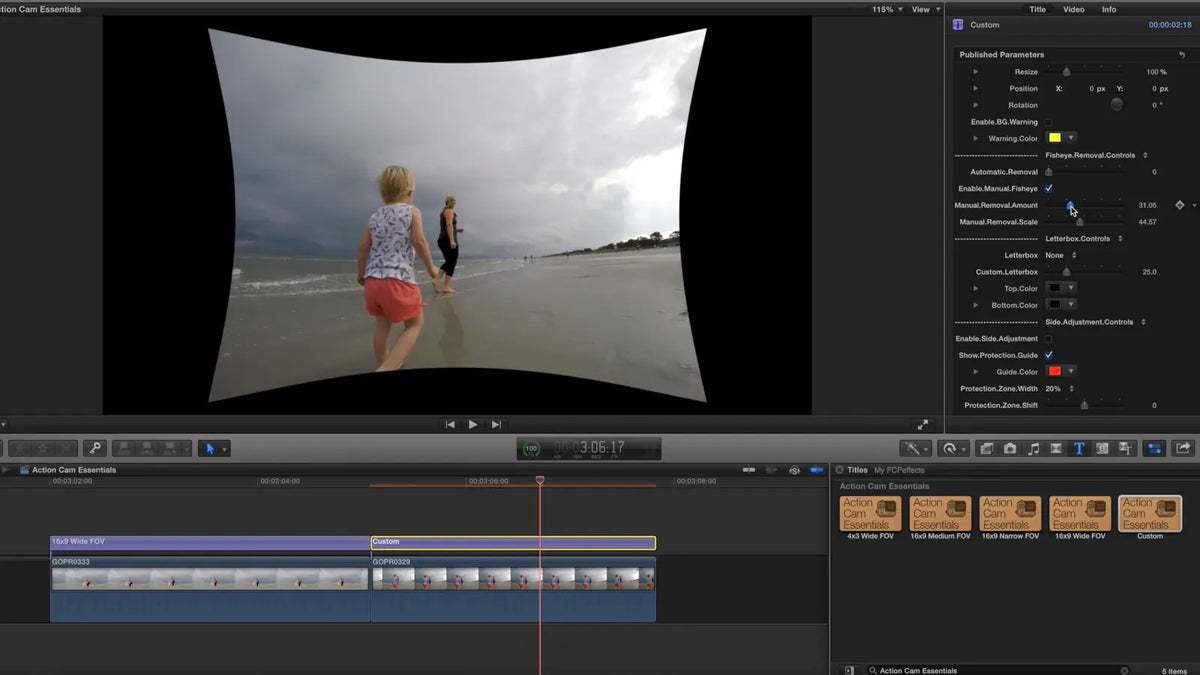Image resolution: width=1200 pixels, height=675 pixels.
Task: Click the Titles search field
Action: pyautogui.click(x=999, y=670)
